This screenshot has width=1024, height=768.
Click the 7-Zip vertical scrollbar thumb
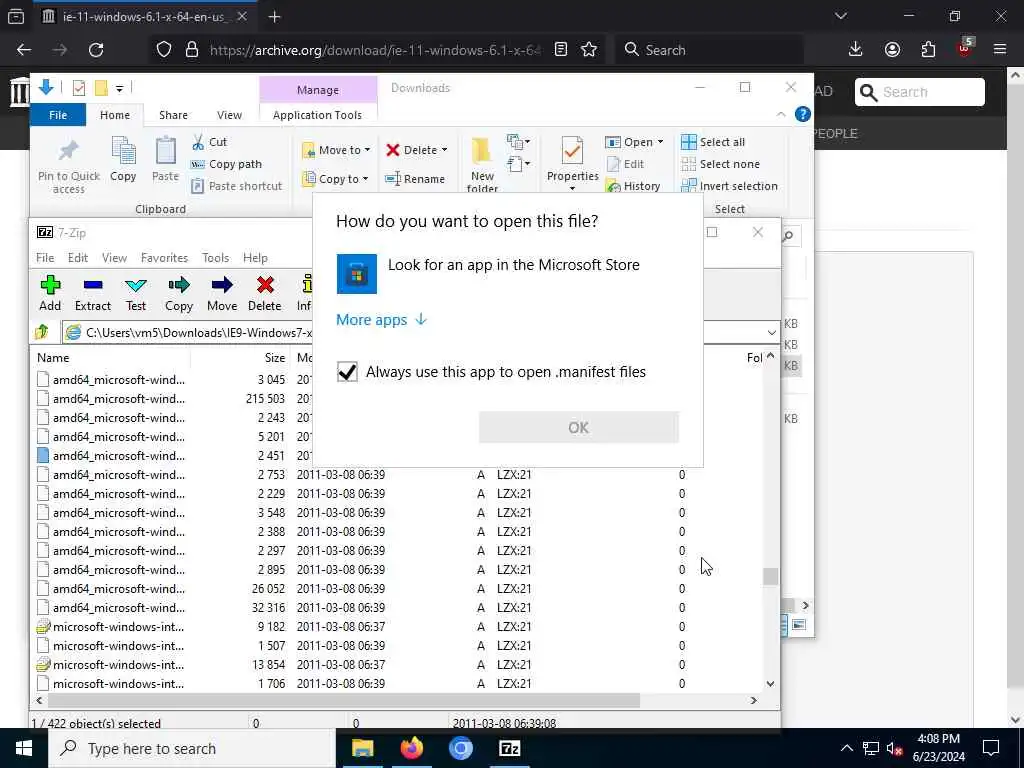point(771,576)
